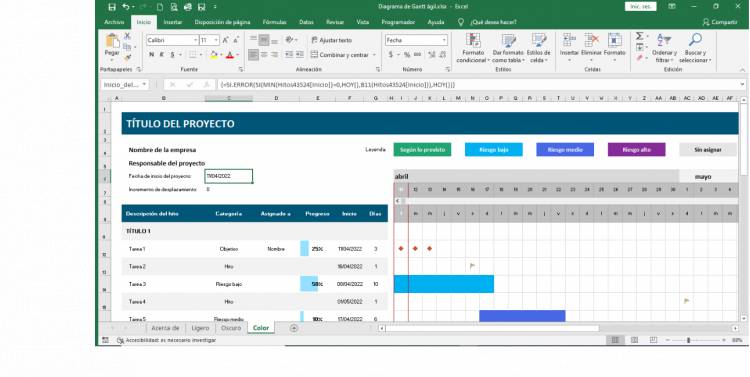The width and height of the screenshot is (750, 377).
Task: Toggle Ajustar texto wrap
Action: [331, 40]
